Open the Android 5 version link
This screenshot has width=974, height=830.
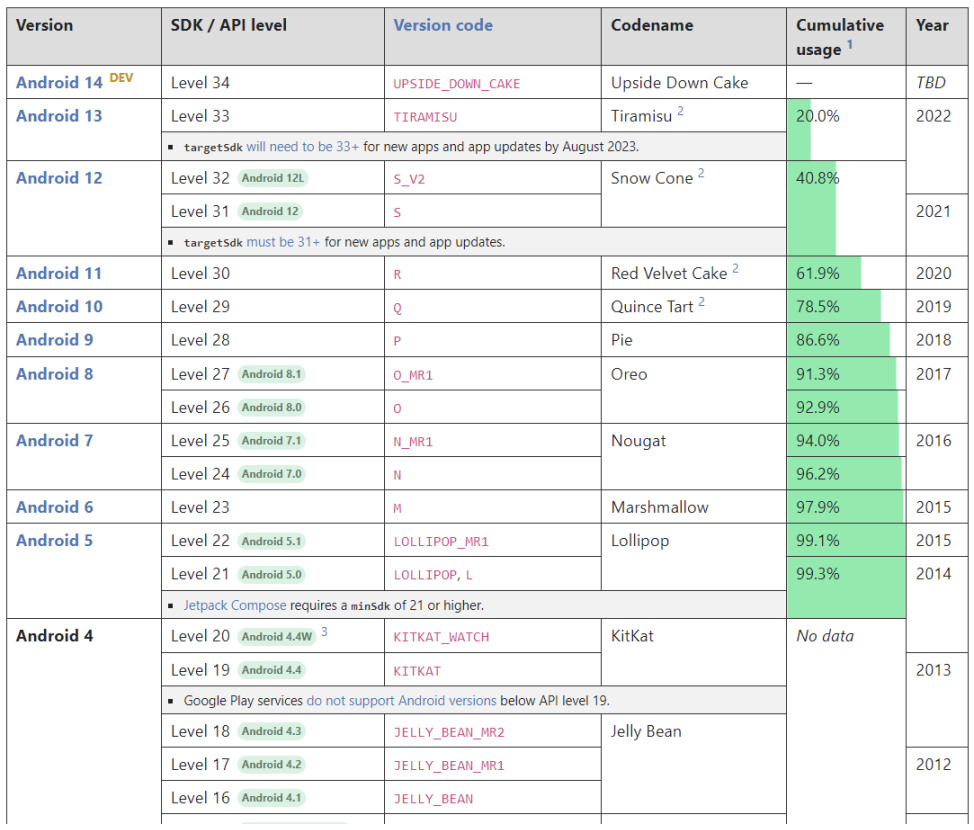coord(55,540)
